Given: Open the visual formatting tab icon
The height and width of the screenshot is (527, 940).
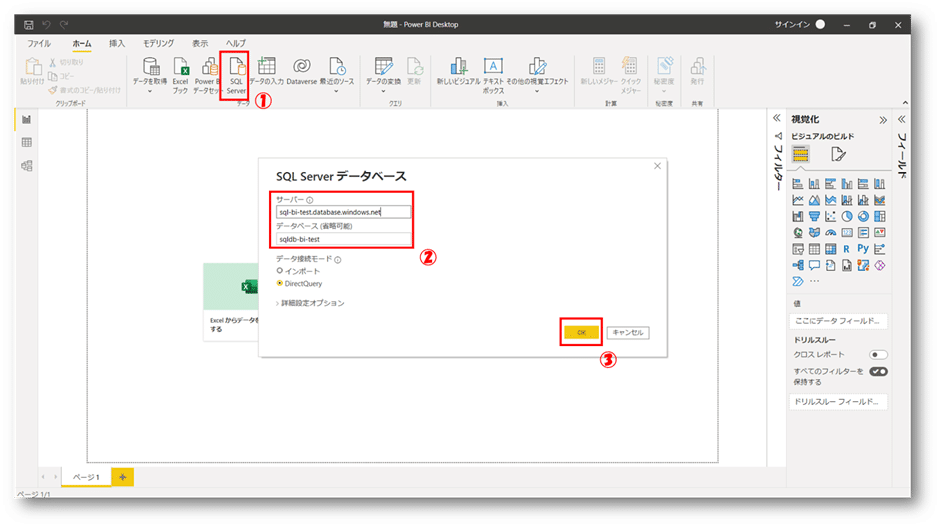Looking at the screenshot, I should 838,154.
